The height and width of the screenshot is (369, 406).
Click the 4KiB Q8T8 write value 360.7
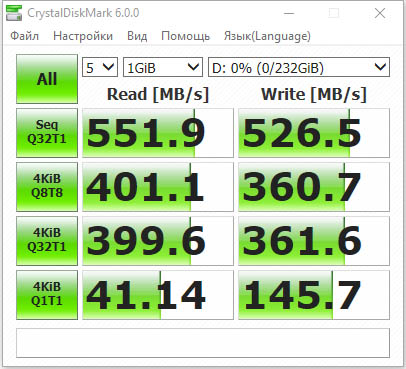coord(314,187)
